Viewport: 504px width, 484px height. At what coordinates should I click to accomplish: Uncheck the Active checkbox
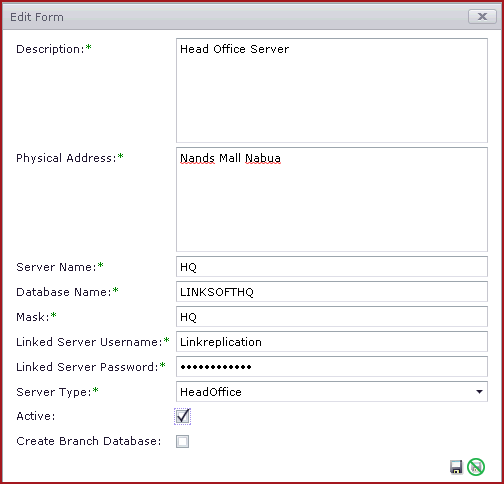(x=182, y=416)
